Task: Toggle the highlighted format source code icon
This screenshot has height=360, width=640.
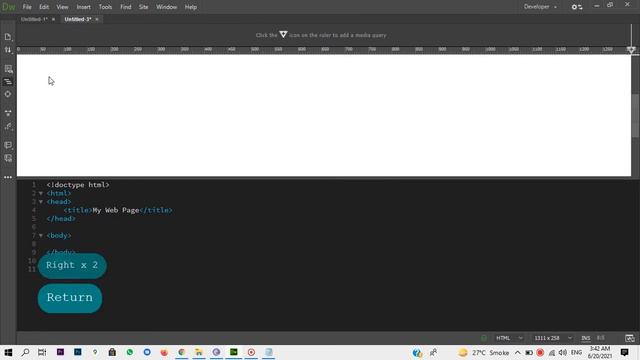Action: (8, 82)
